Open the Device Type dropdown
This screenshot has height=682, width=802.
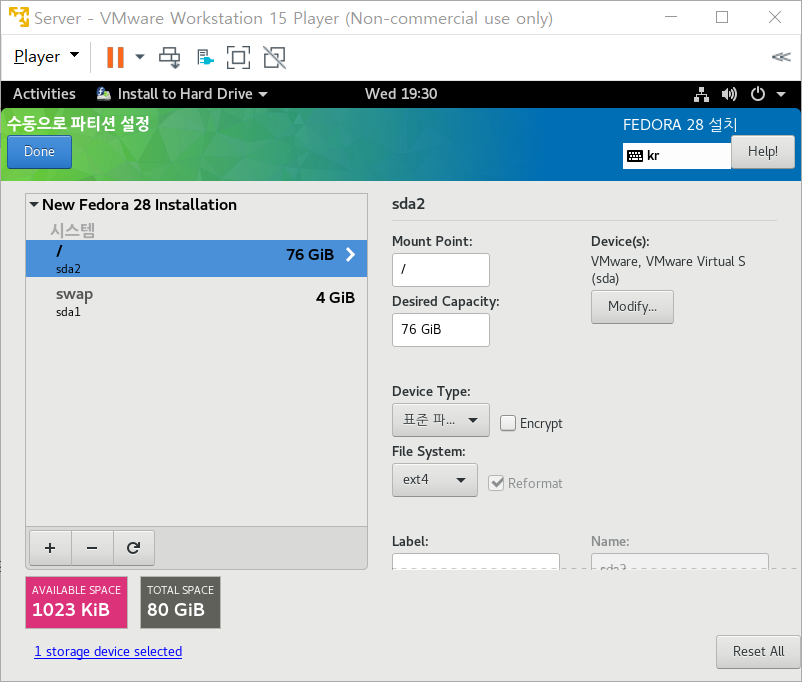tap(440, 420)
